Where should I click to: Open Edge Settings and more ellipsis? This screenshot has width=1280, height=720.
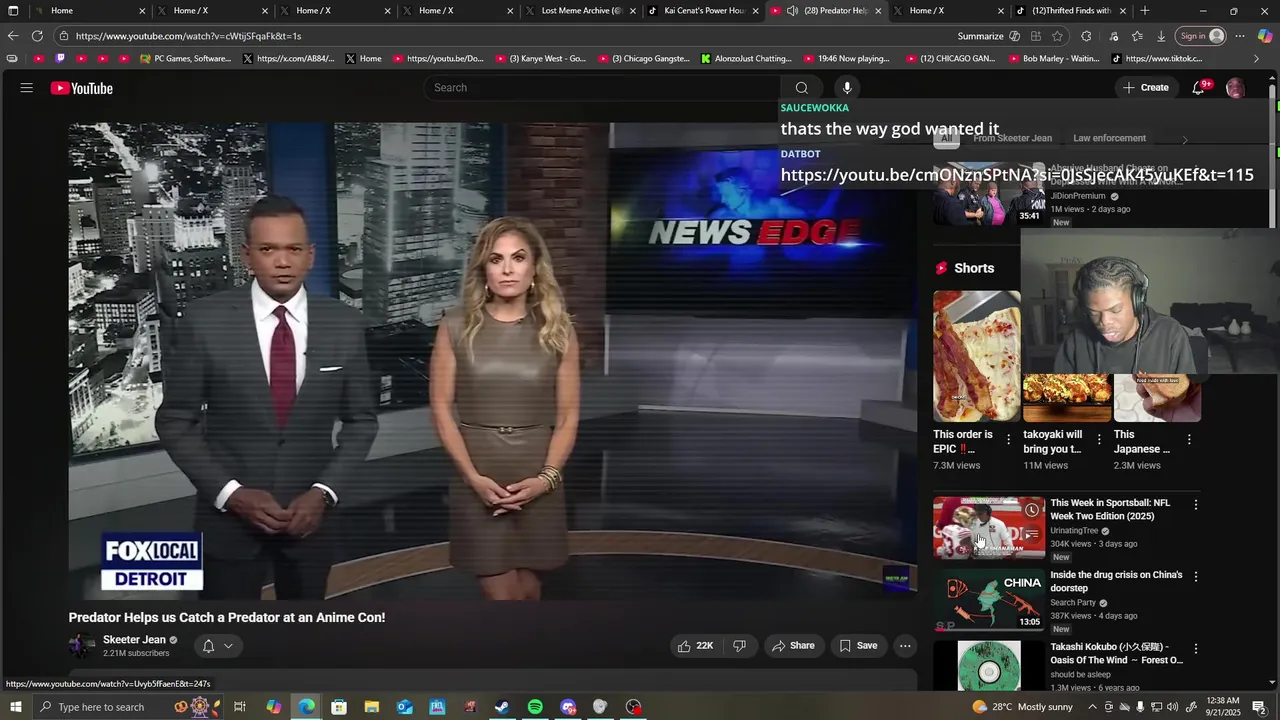point(1240,36)
